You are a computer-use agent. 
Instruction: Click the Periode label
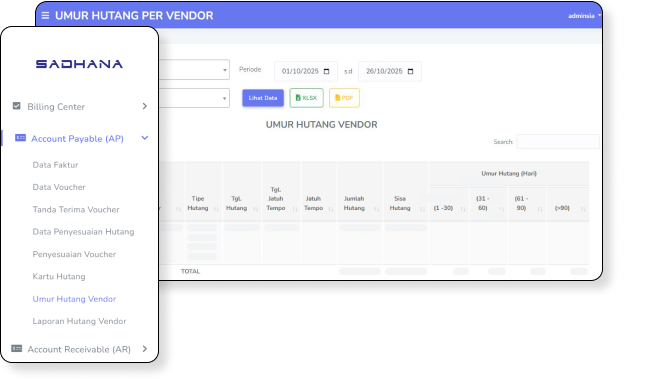tap(250, 70)
